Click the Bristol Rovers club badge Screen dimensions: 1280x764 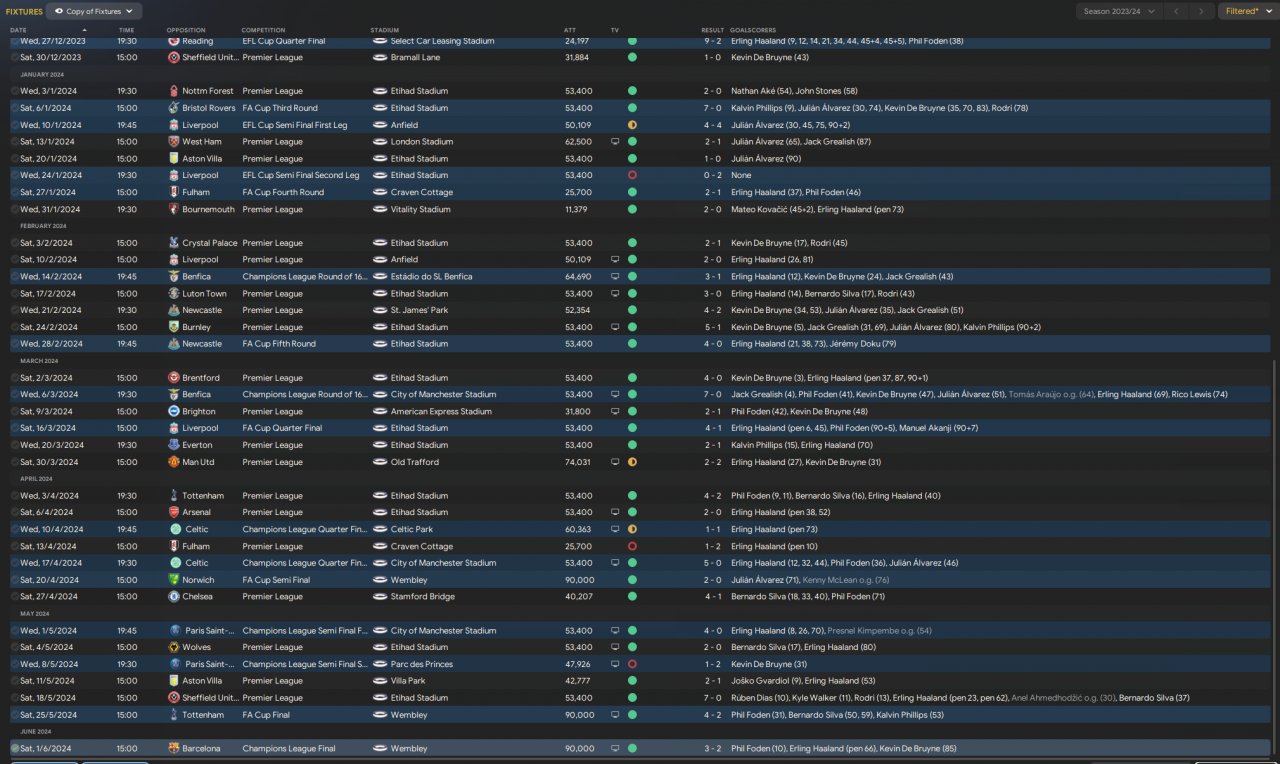[174, 108]
